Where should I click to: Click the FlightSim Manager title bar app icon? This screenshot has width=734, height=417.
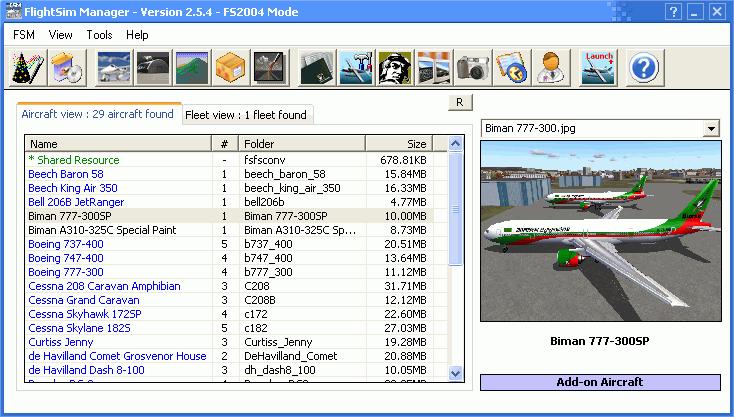pyautogui.click(x=13, y=11)
